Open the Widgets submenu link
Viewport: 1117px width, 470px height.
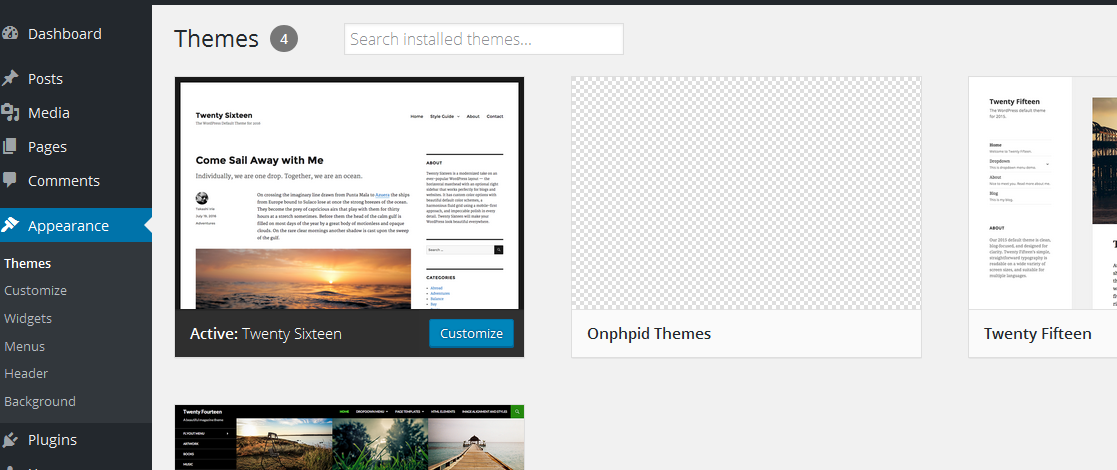(28, 318)
